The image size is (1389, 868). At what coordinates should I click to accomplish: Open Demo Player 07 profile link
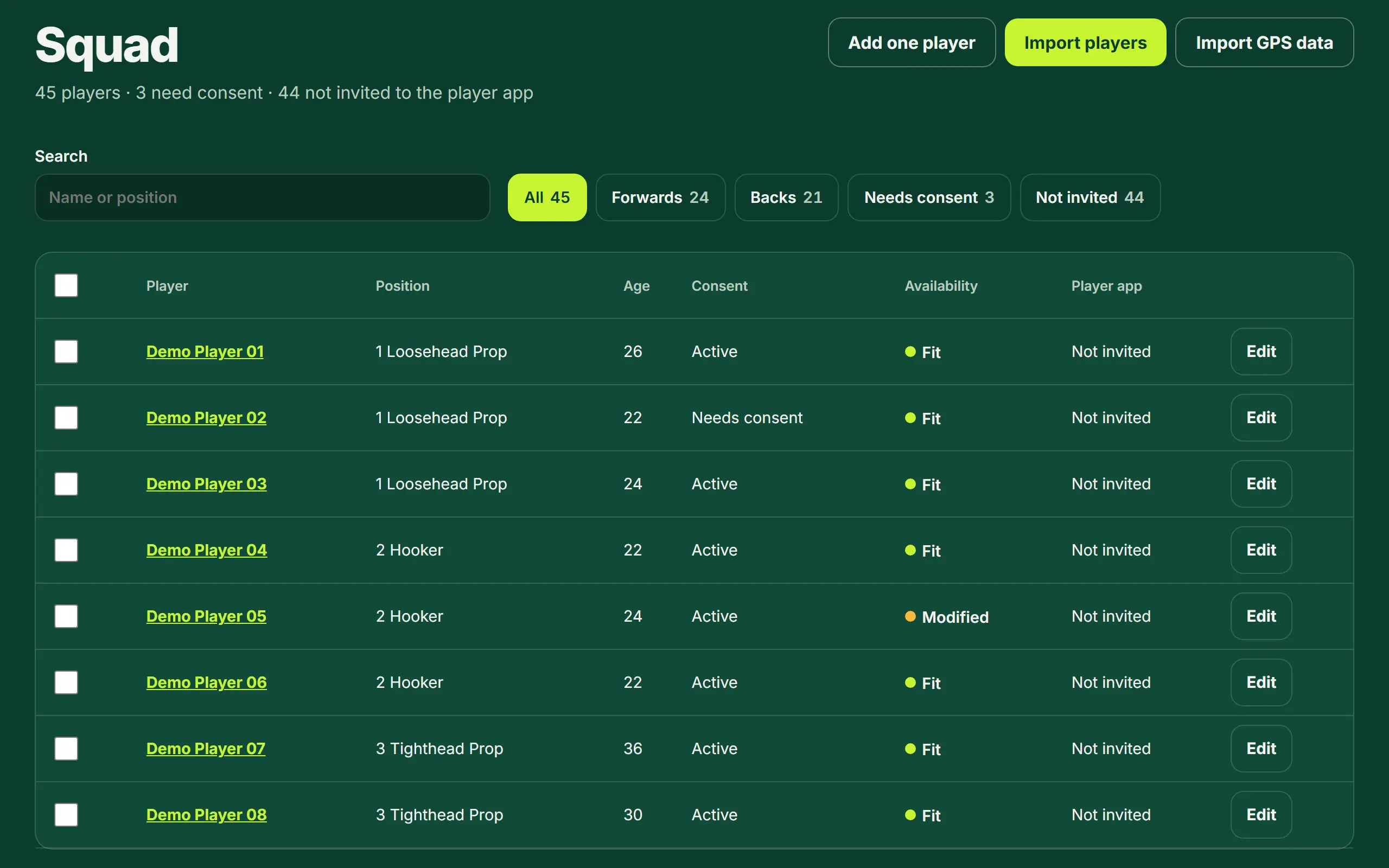click(206, 749)
